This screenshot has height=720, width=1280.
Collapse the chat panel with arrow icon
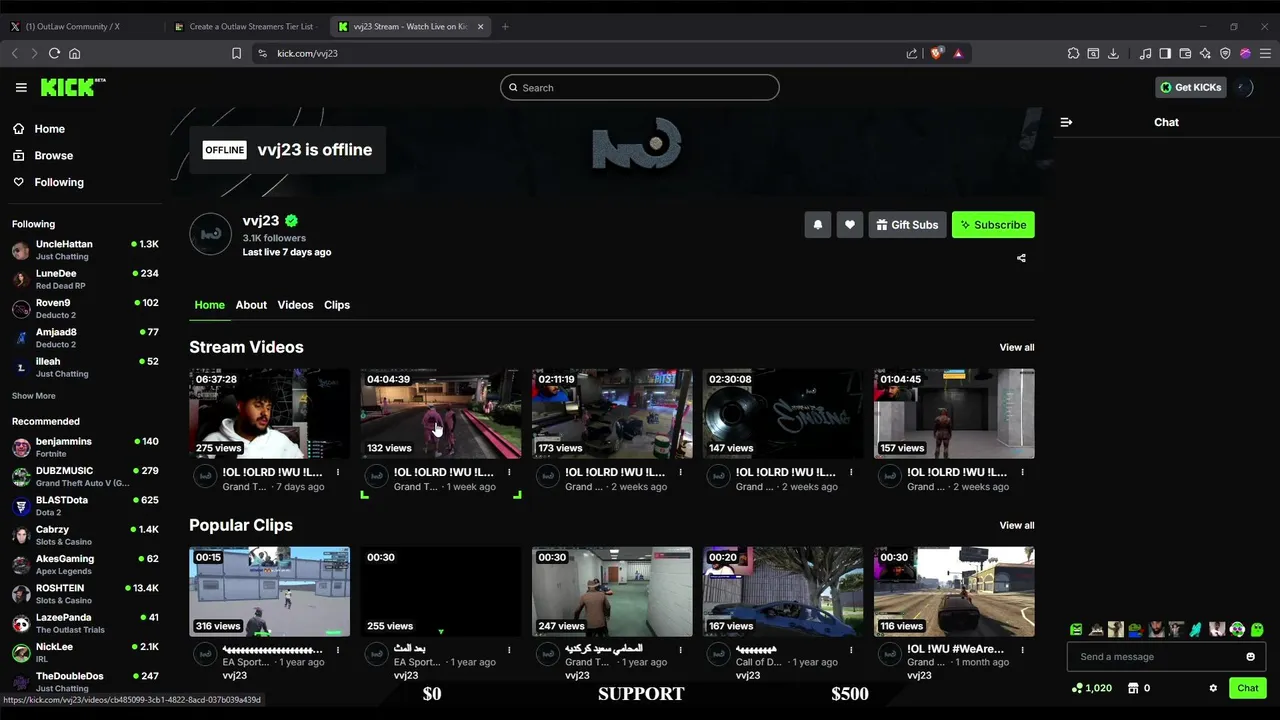pos(1066,122)
